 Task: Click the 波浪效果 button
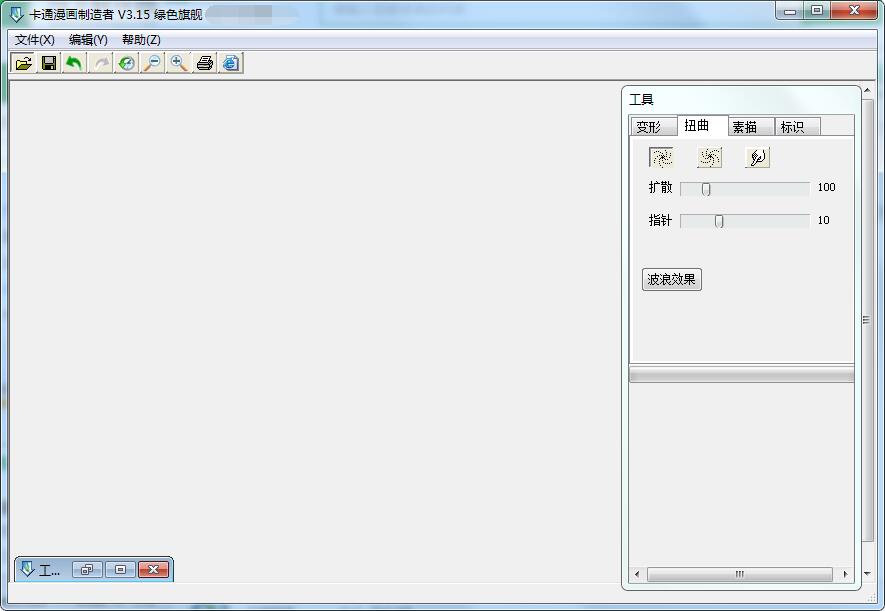[x=672, y=279]
